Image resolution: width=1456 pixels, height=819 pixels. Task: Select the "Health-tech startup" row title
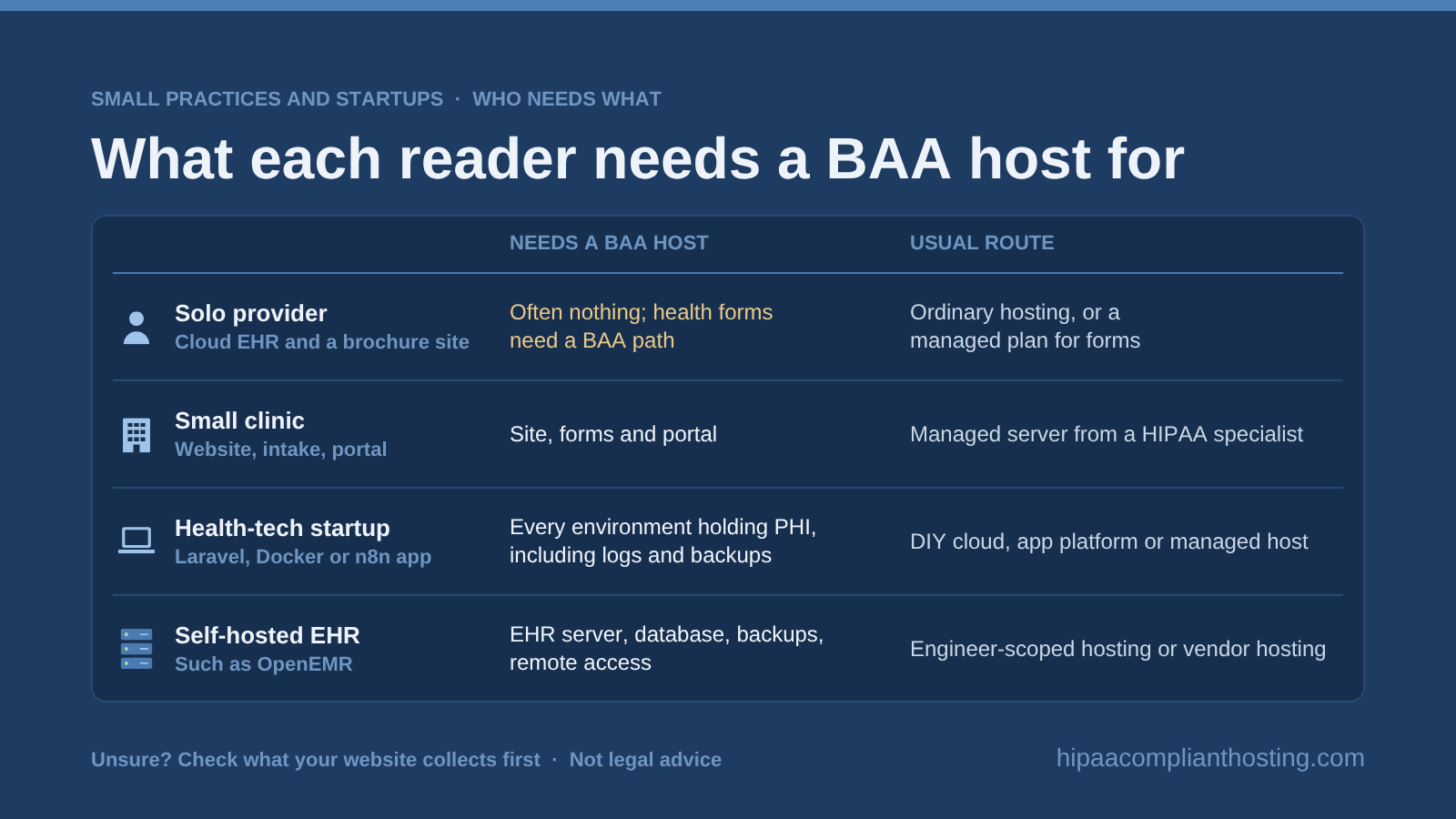[282, 528]
